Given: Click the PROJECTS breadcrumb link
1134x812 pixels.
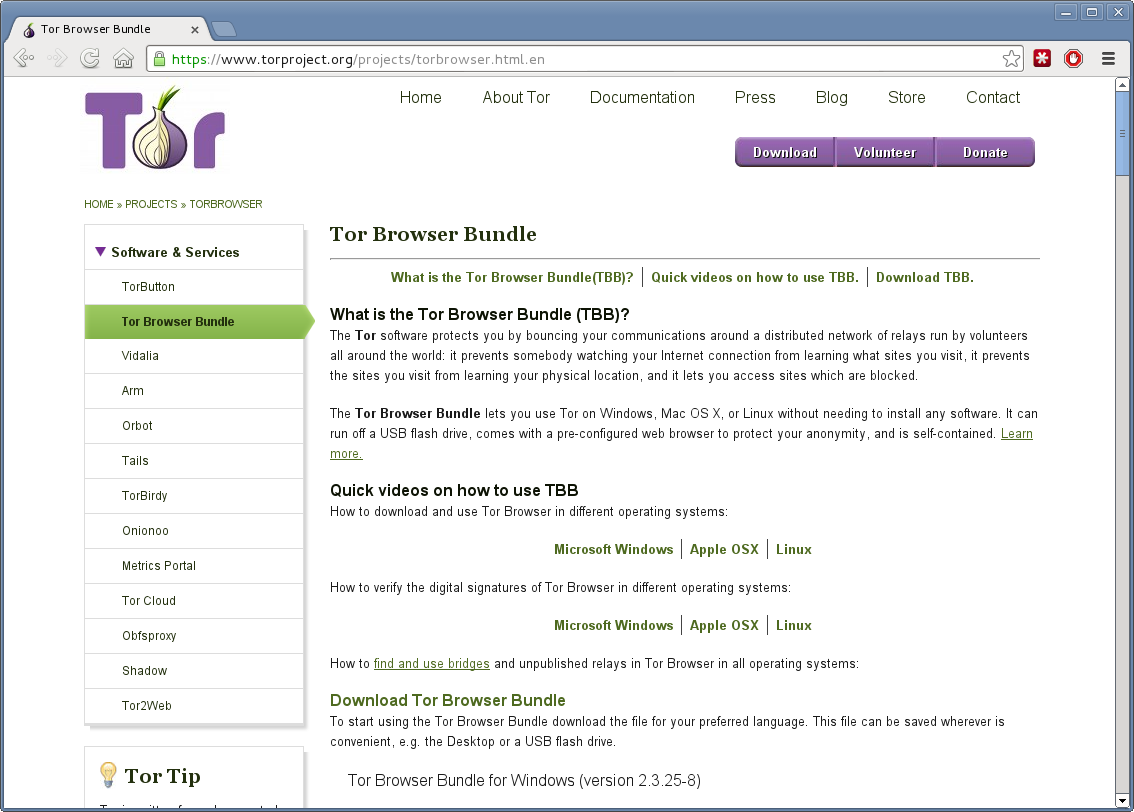Looking at the screenshot, I should (151, 205).
